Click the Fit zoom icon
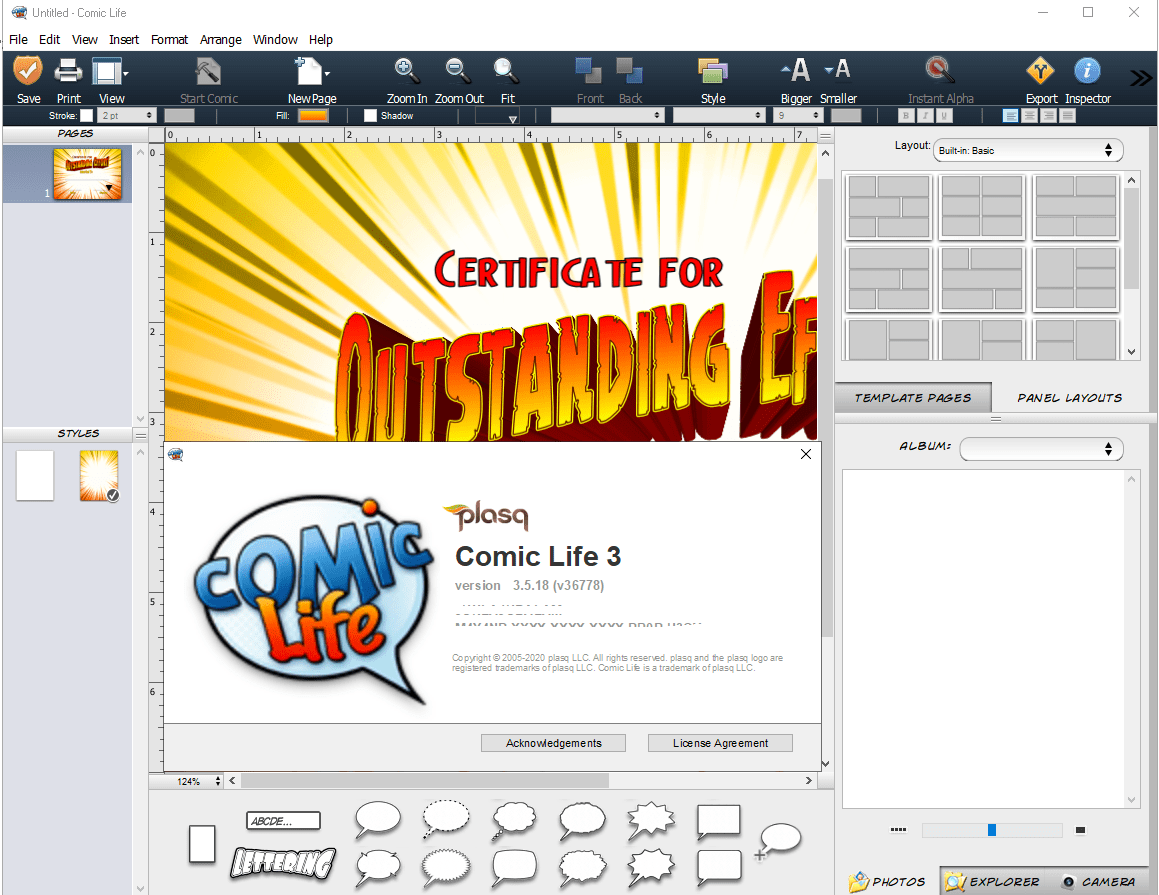Screen dimensions: 1159x895 tap(506, 71)
